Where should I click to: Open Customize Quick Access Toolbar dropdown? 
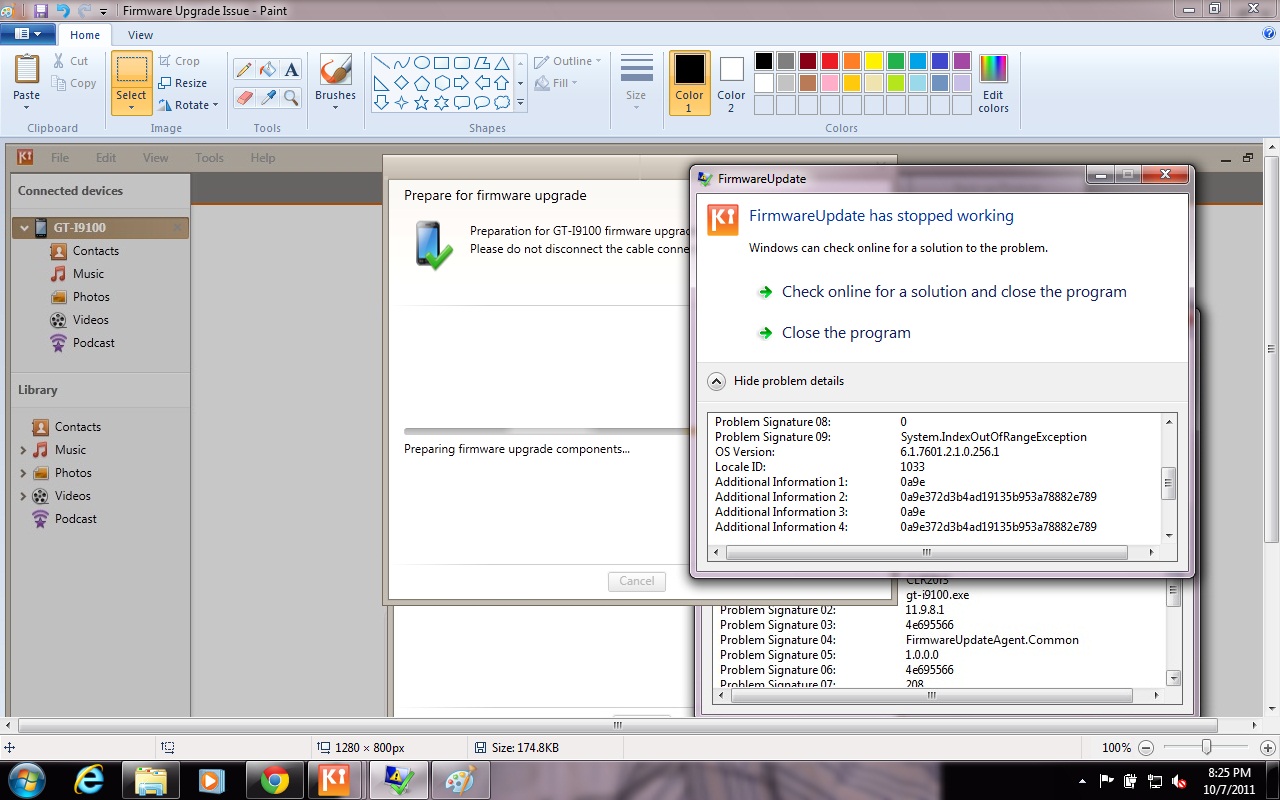point(104,11)
